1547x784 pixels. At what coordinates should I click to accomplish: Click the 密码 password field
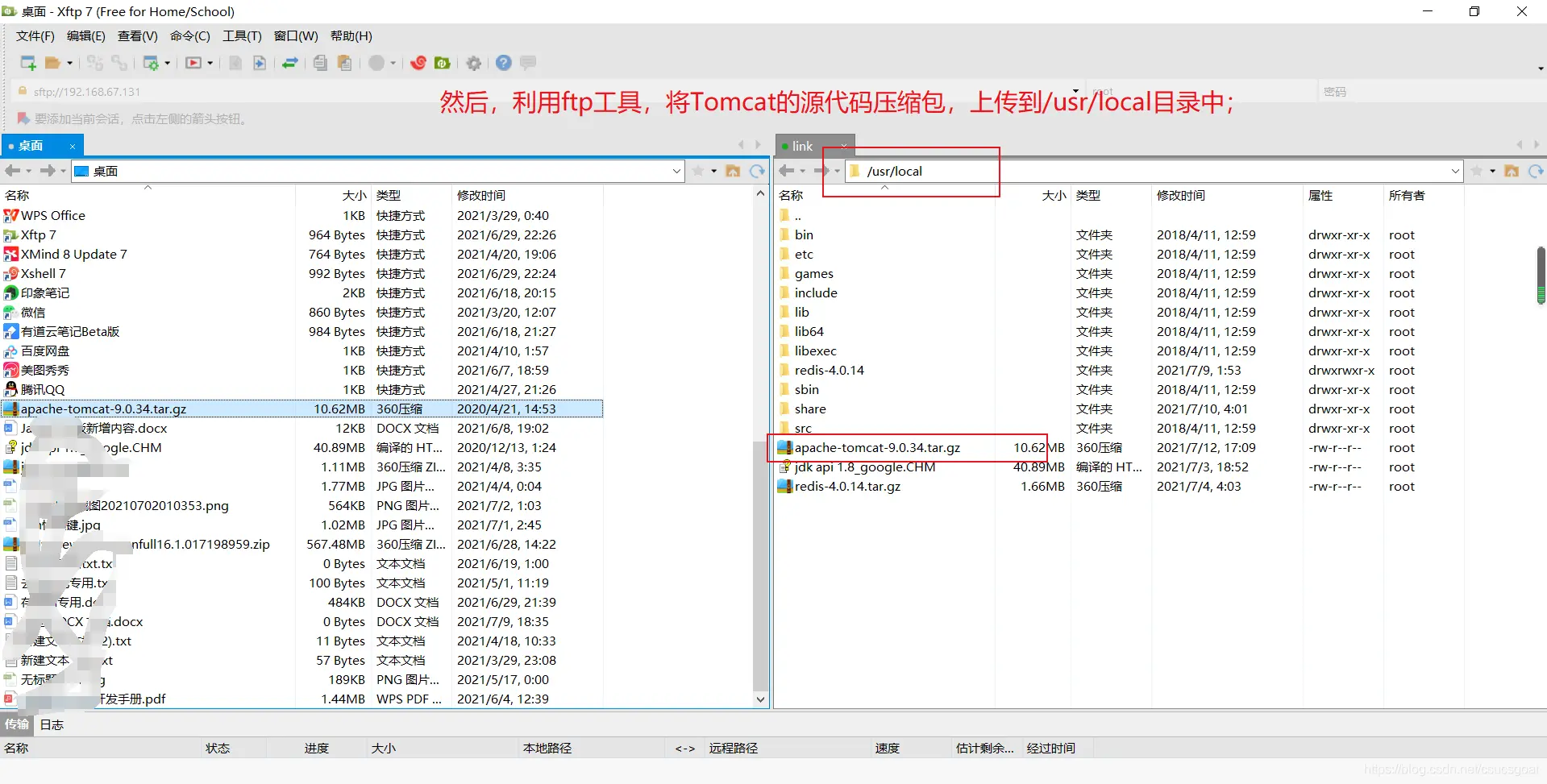(1431, 92)
